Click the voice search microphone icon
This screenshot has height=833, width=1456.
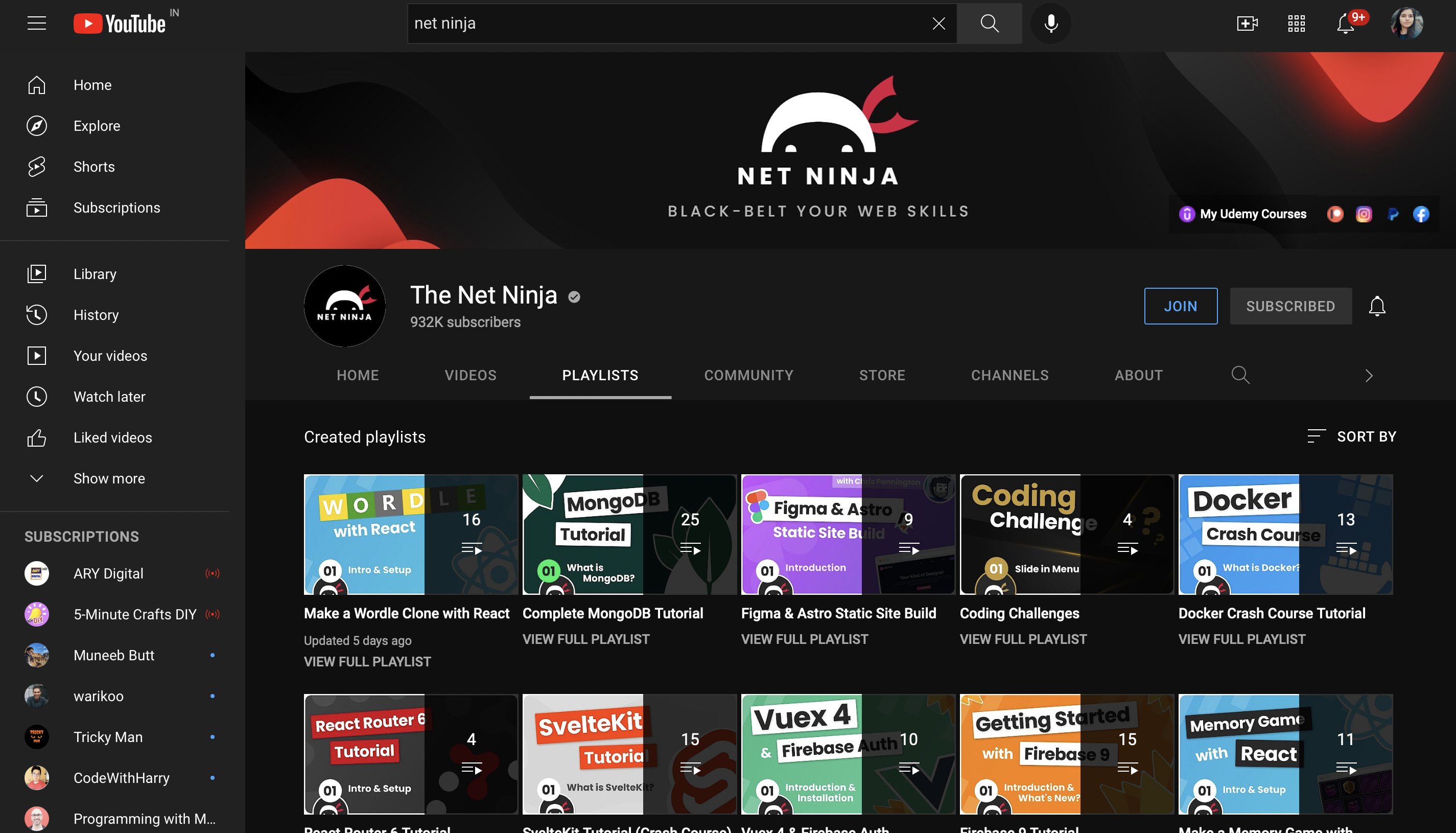coord(1050,24)
